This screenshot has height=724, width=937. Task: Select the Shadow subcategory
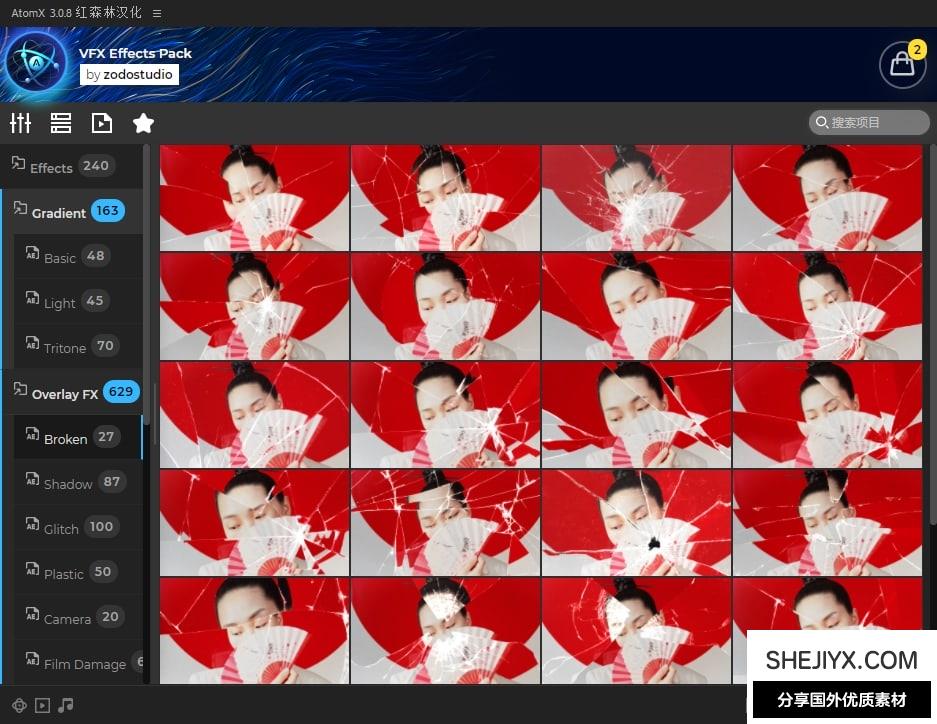point(68,483)
